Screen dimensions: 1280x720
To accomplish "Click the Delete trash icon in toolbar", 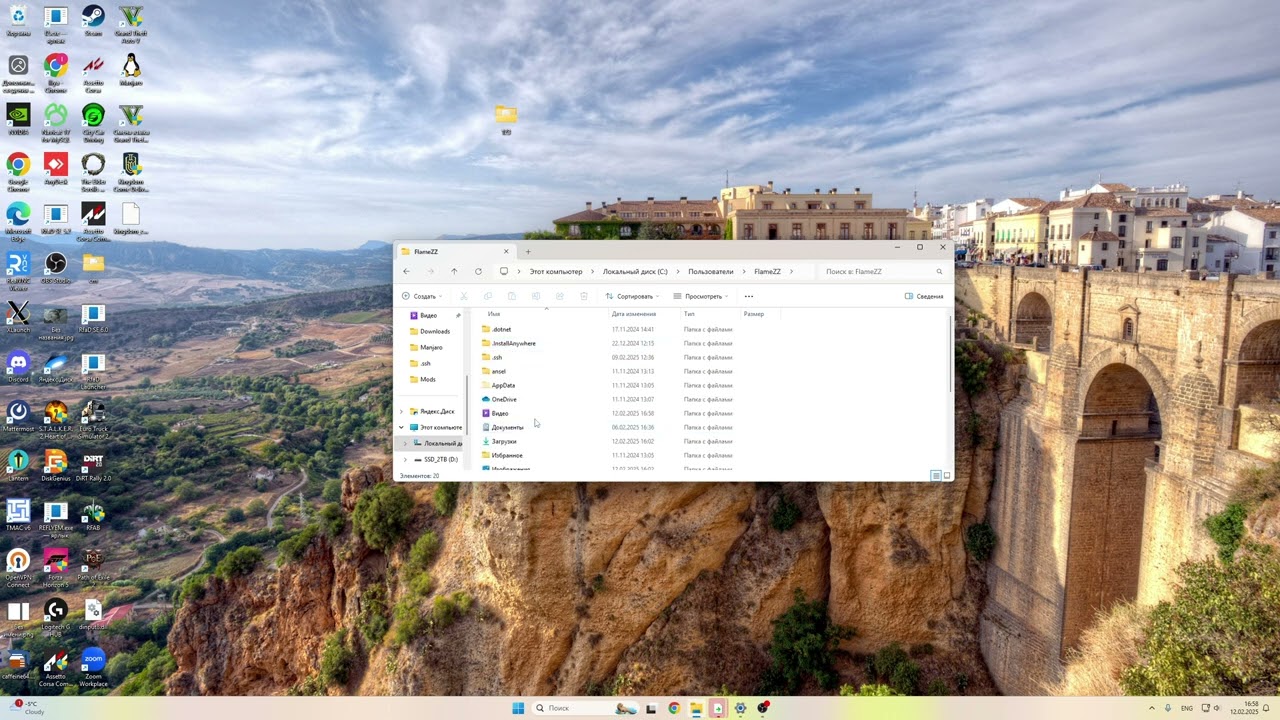I will click(584, 296).
